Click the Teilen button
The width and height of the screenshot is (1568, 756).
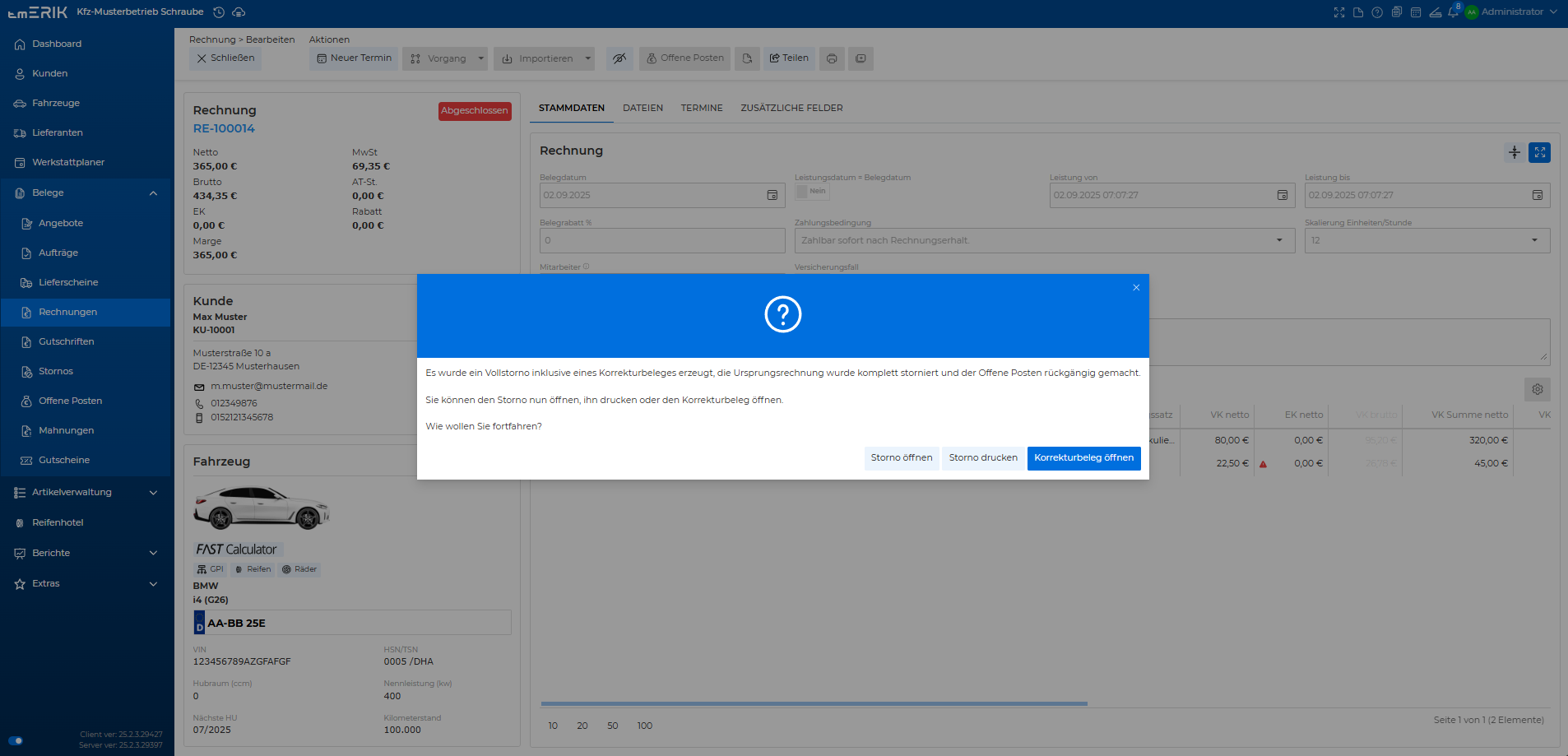(x=789, y=58)
